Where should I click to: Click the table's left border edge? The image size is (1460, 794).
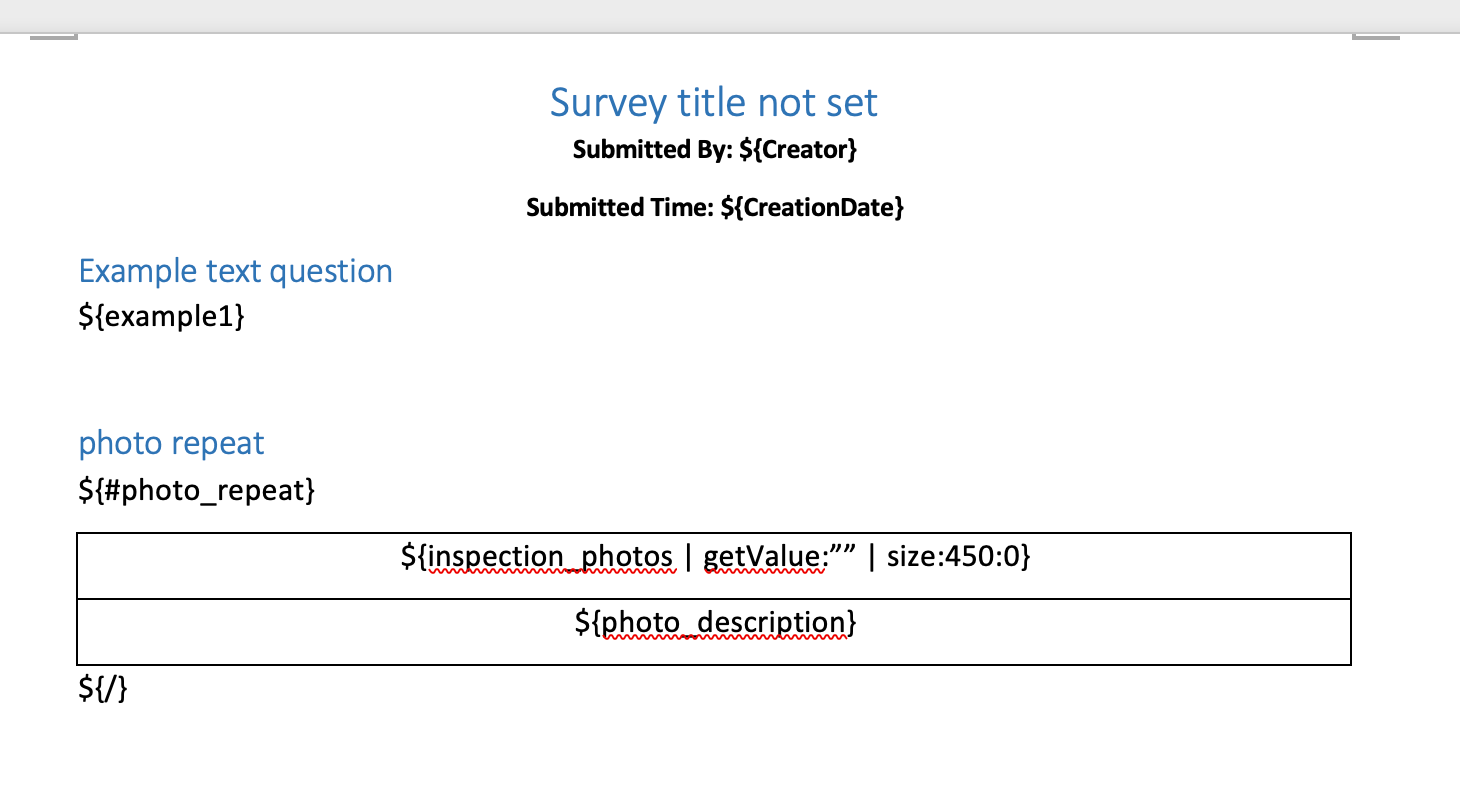(x=77, y=598)
